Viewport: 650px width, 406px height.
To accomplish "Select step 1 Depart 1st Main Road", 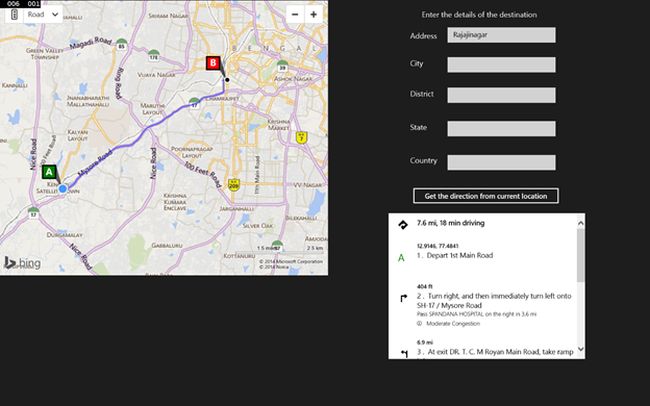I will pyautogui.click(x=455, y=255).
